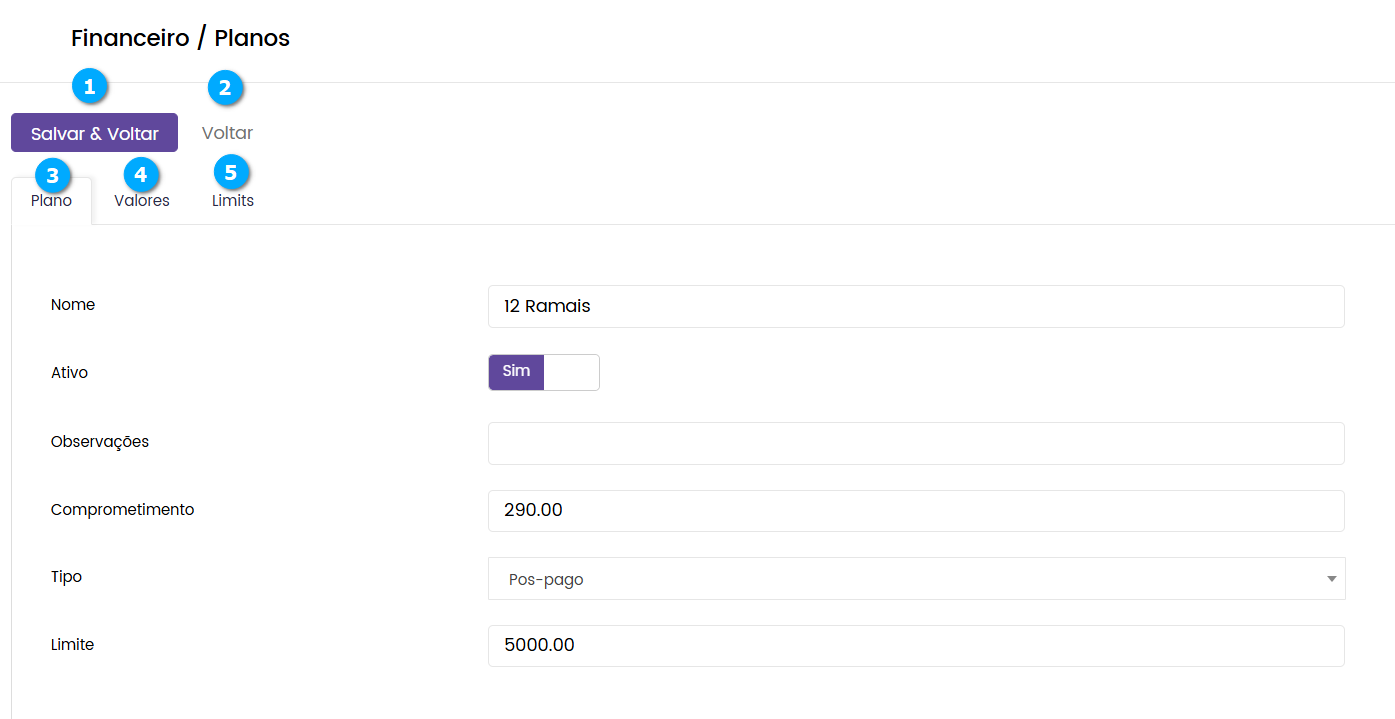The width and height of the screenshot is (1395, 719).
Task: Open the Valores tab
Action: pos(142,201)
